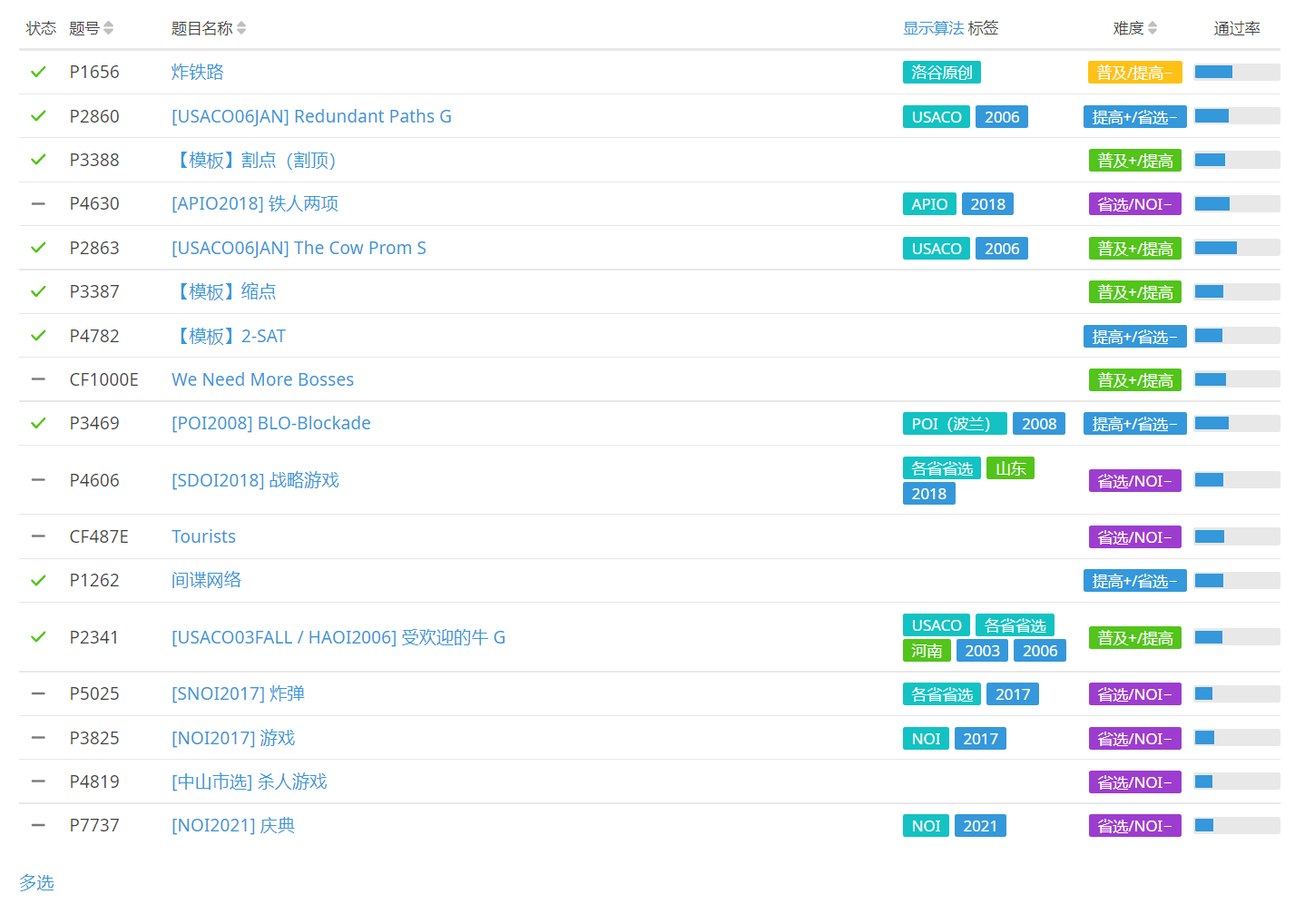Click the dash status icon for P4630
Image resolution: width=1295 pixels, height=924 pixels.
pos(38,203)
